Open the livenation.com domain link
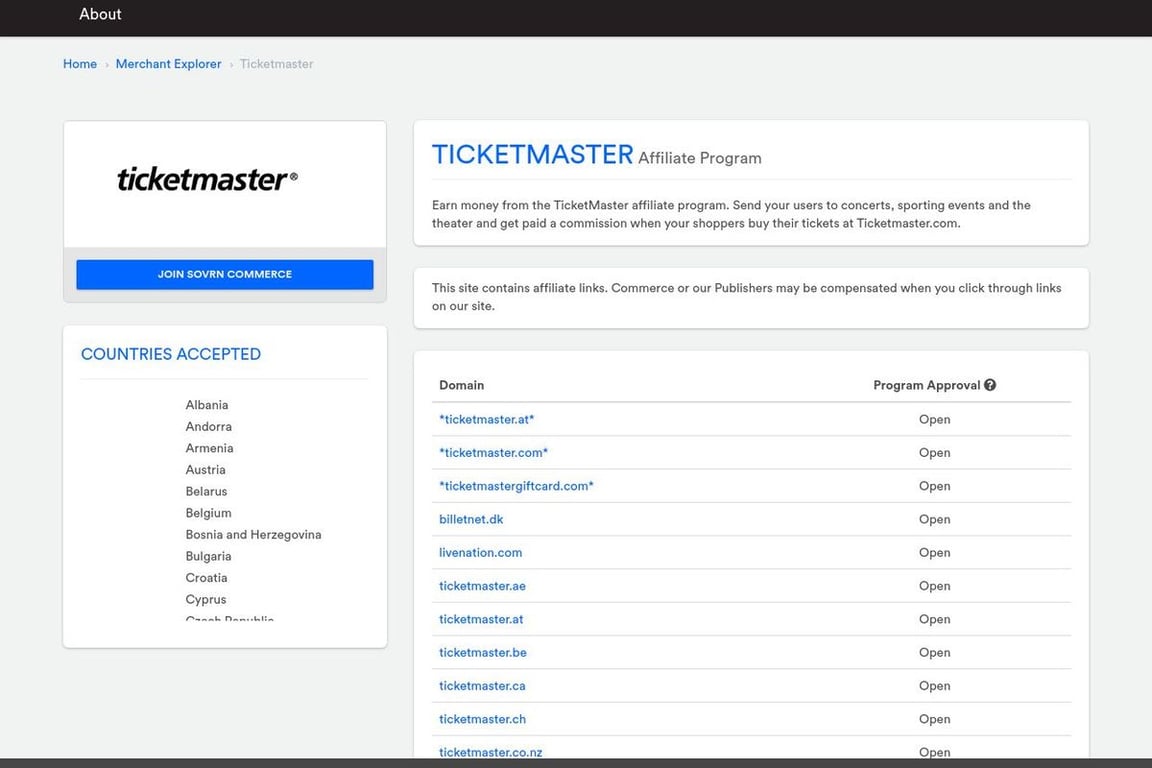This screenshot has height=768, width=1152. [x=480, y=553]
